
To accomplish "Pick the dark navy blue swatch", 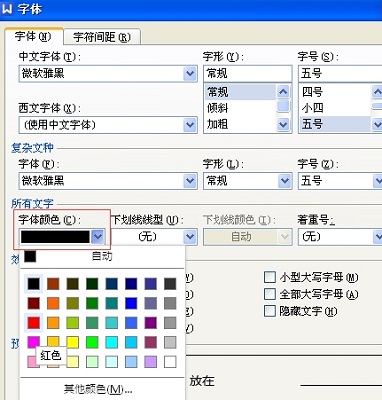I will tap(131, 284).
